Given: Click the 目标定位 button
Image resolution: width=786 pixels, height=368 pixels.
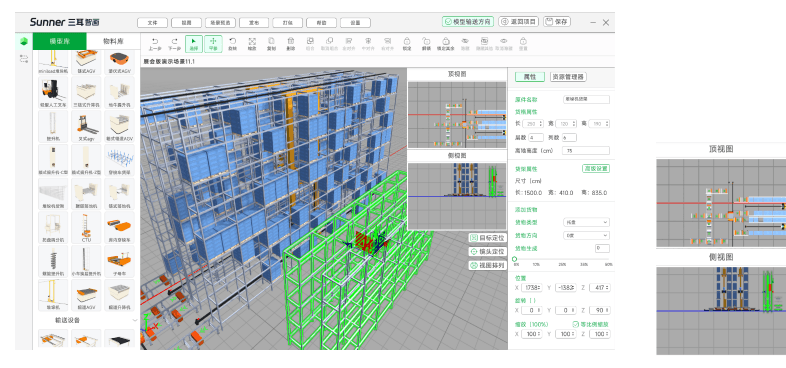Looking at the screenshot, I should click(487, 238).
